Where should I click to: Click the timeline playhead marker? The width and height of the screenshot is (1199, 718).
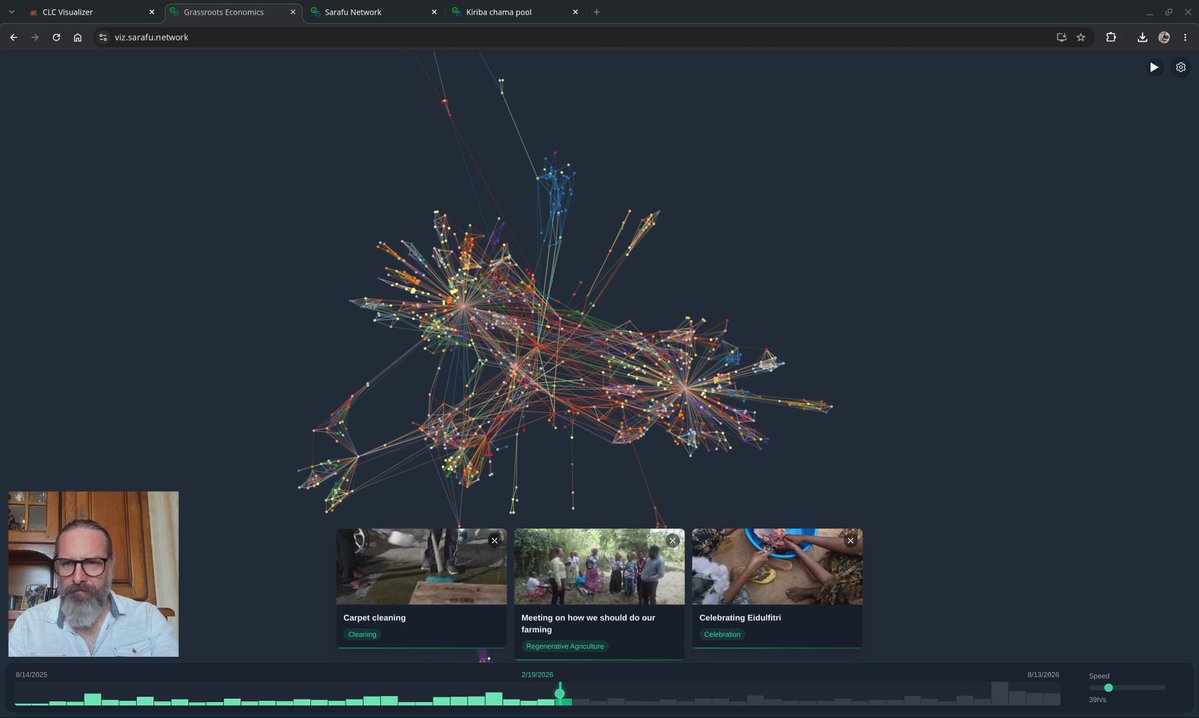[560, 694]
